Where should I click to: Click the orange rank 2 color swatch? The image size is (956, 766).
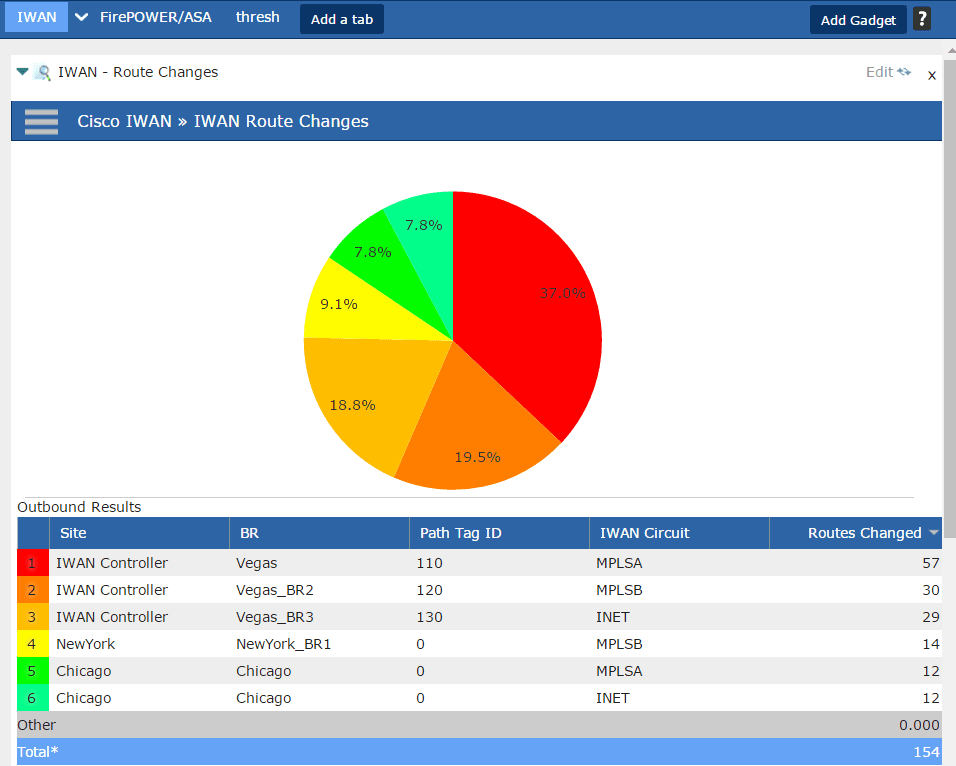click(x=32, y=590)
